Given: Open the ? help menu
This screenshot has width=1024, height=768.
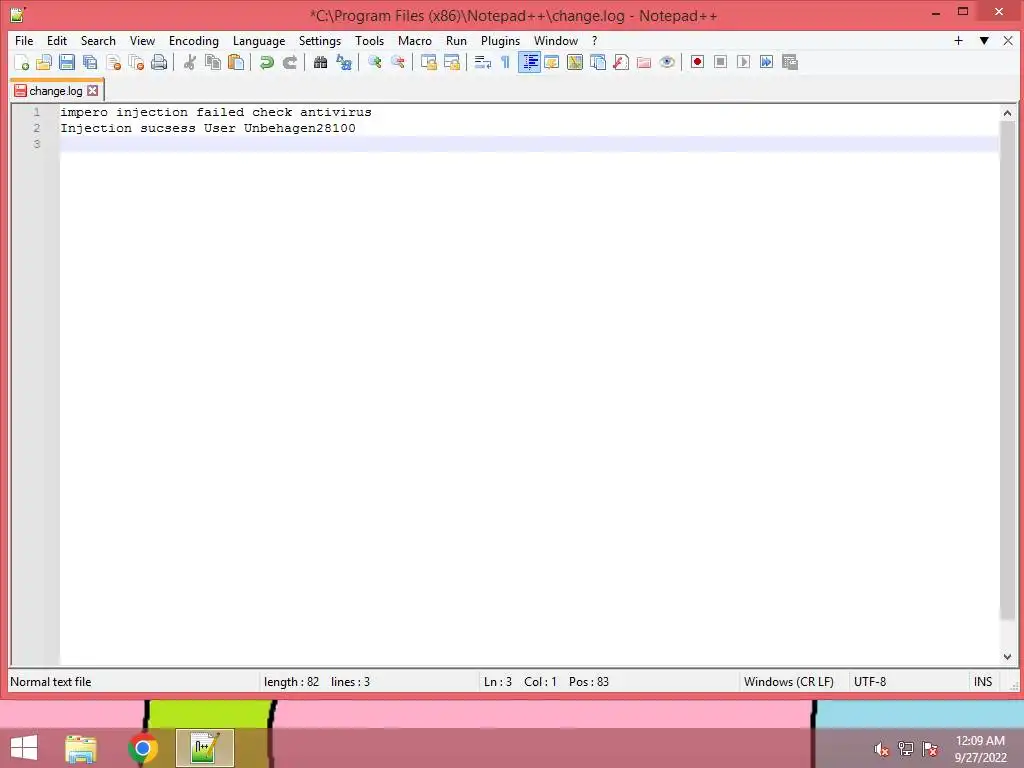Looking at the screenshot, I should [594, 40].
